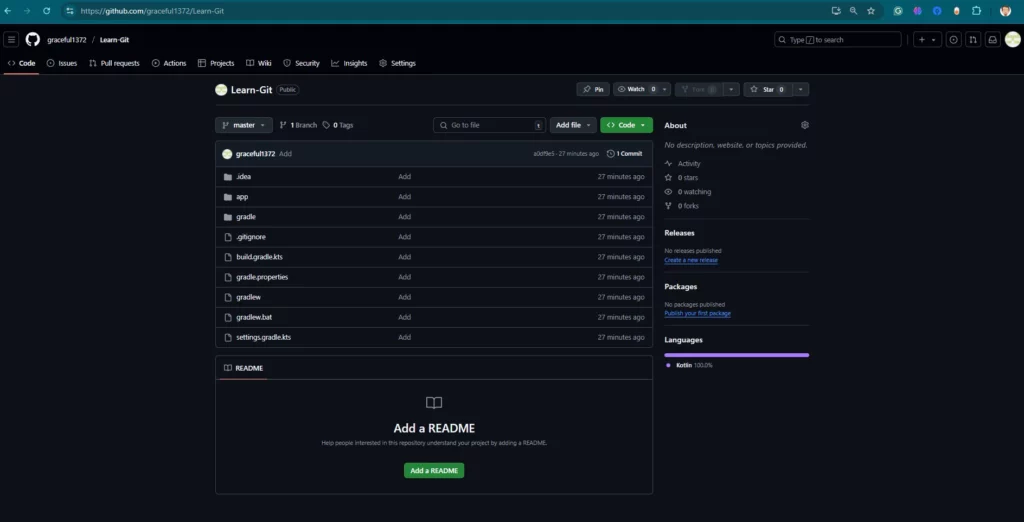Image resolution: width=1024 pixels, height=522 pixels.
Task: Click the file icon beside .gitignore
Action: pos(228,237)
